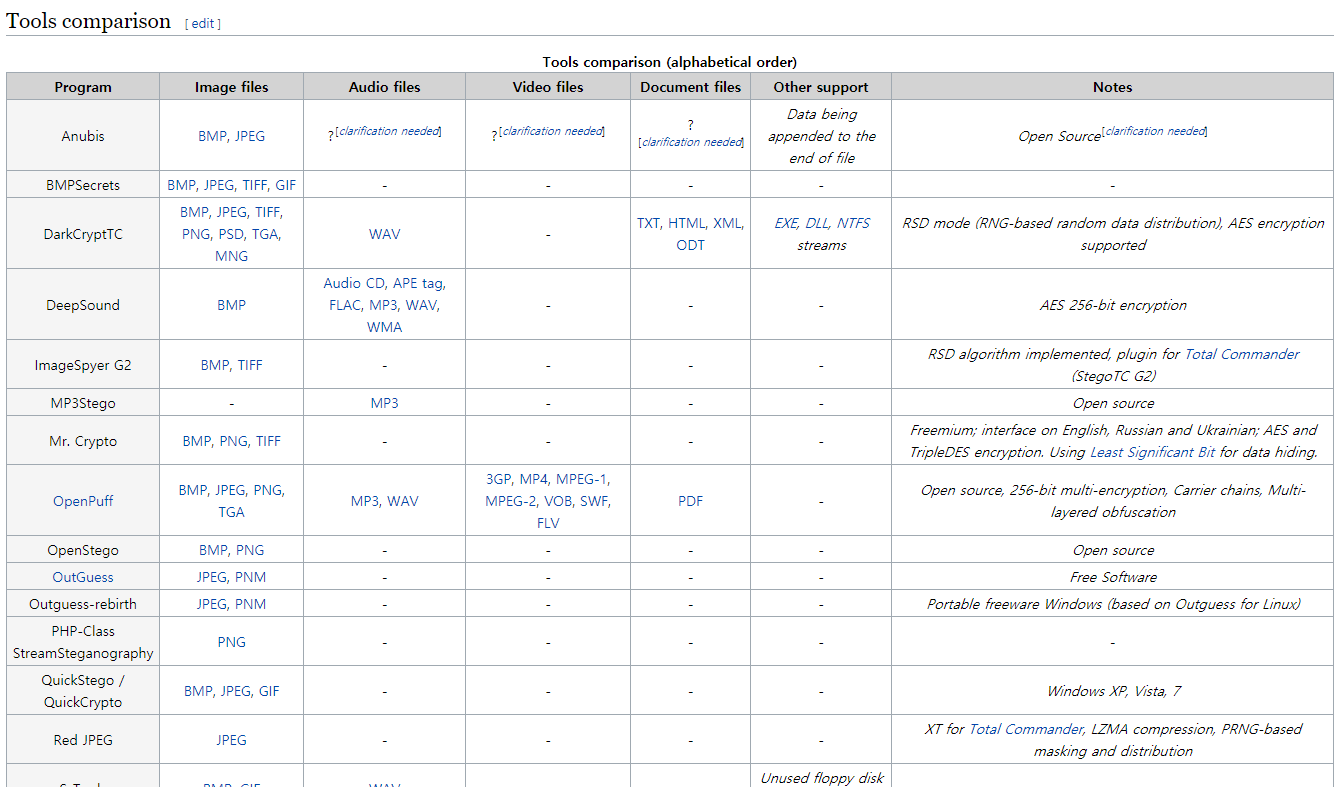This screenshot has height=787, width=1341.
Task: Click WAV link in the OpenPuff row
Action: point(403,501)
